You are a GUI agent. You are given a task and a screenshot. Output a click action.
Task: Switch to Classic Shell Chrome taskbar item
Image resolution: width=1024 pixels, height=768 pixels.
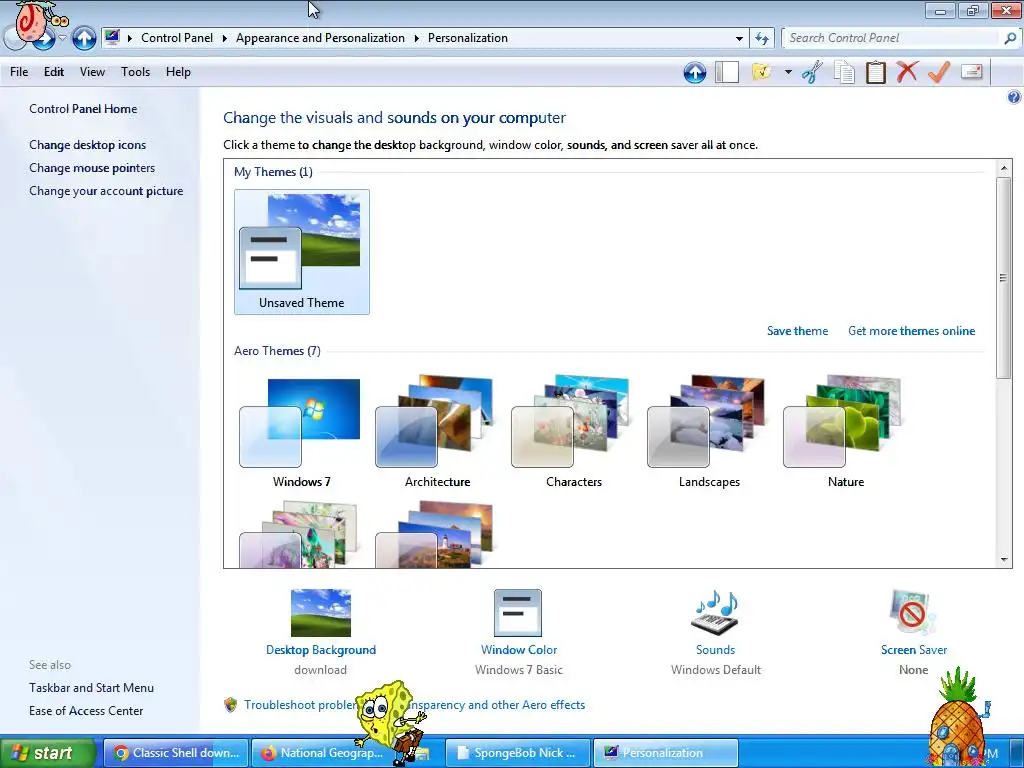pos(176,753)
